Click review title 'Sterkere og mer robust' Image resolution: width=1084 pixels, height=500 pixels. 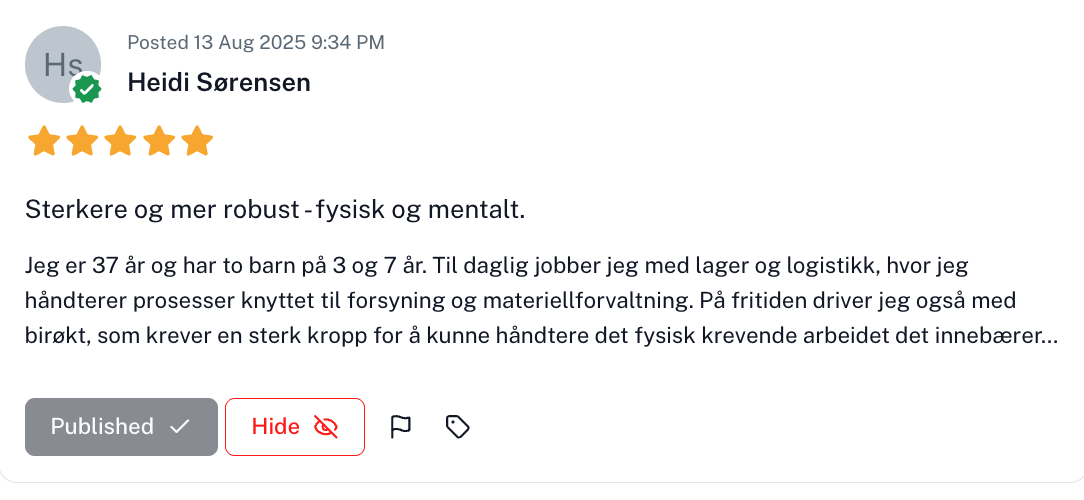[x=275, y=211]
